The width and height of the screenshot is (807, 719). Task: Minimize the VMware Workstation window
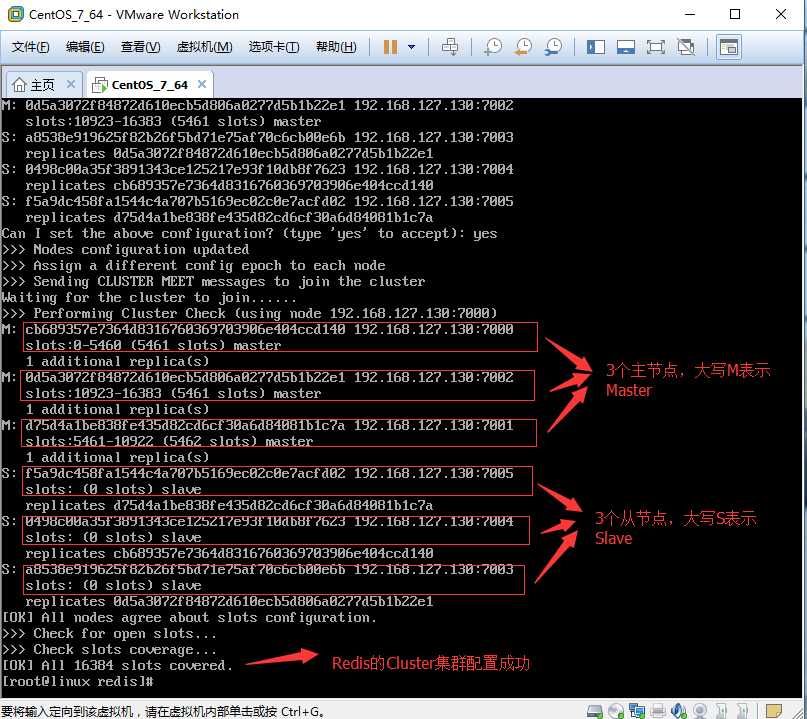coord(690,14)
